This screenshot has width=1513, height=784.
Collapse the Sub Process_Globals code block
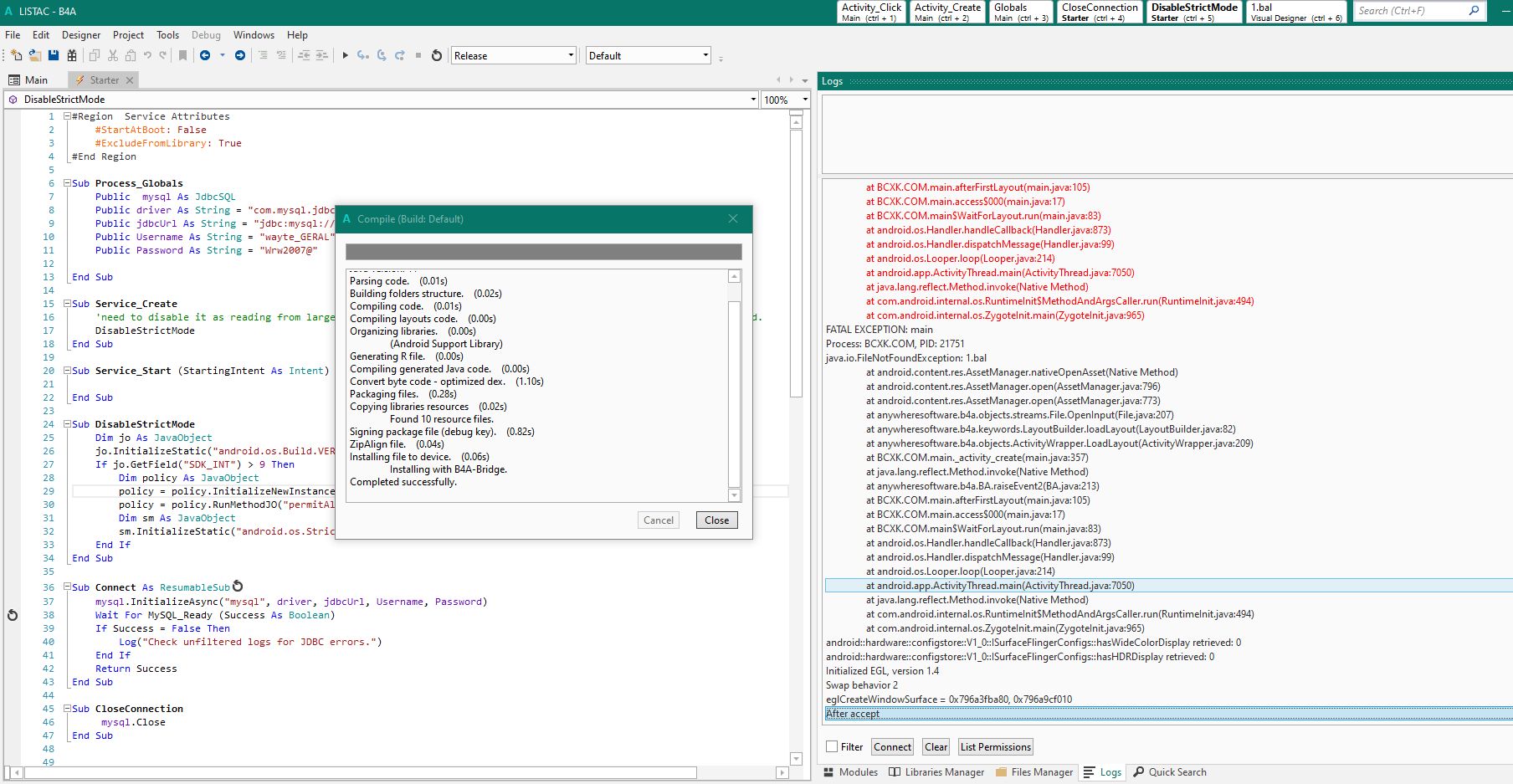[x=67, y=183]
